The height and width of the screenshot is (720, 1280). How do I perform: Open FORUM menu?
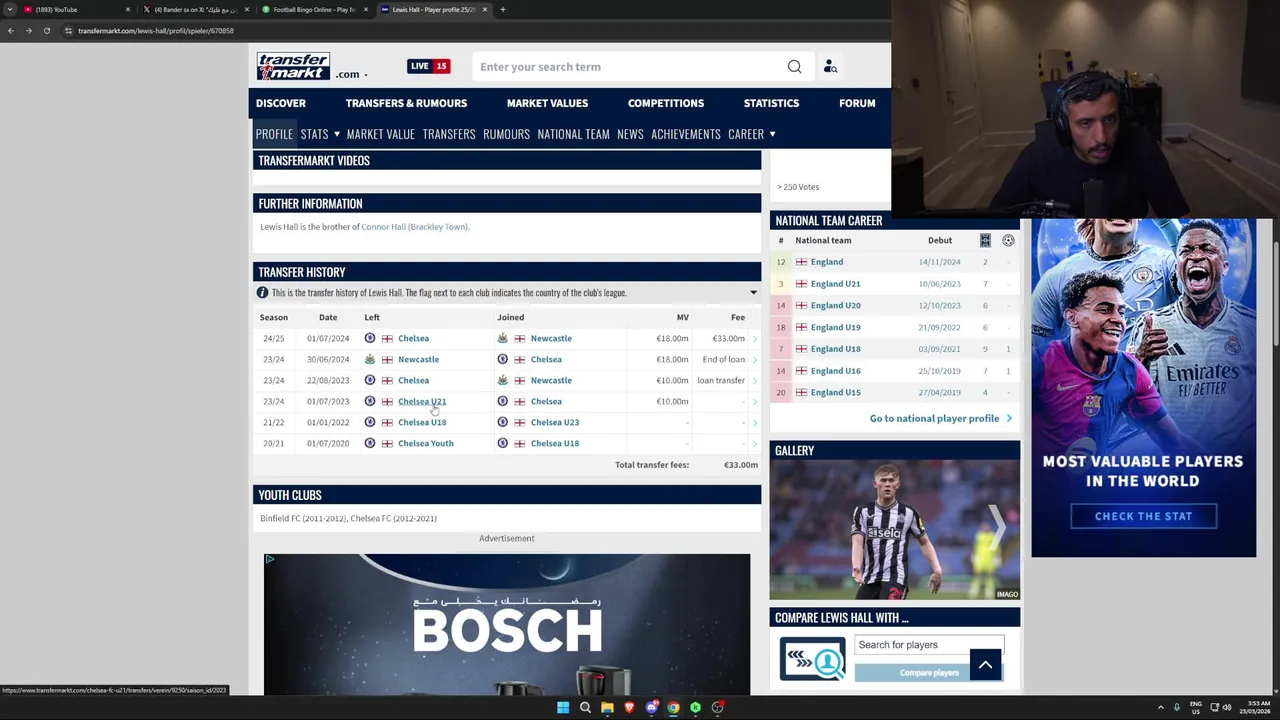(x=857, y=103)
